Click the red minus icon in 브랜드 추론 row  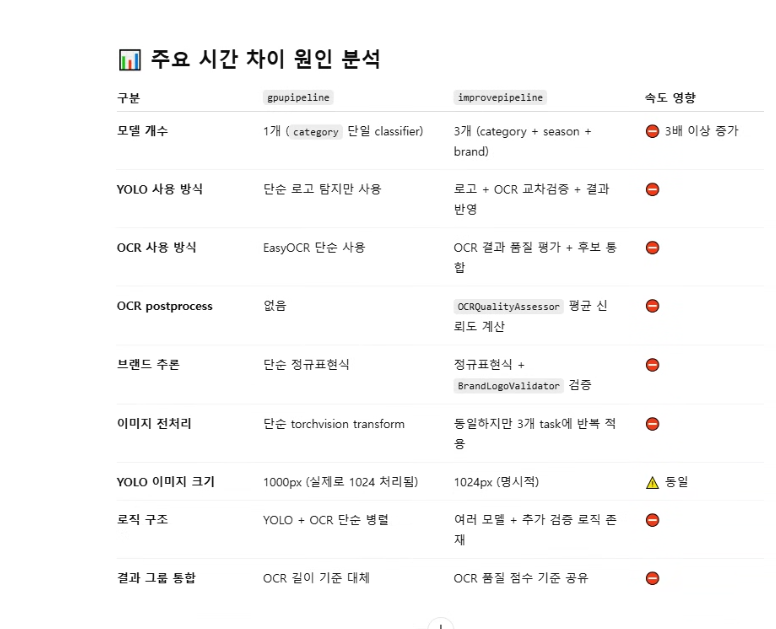pyautogui.click(x=652, y=365)
